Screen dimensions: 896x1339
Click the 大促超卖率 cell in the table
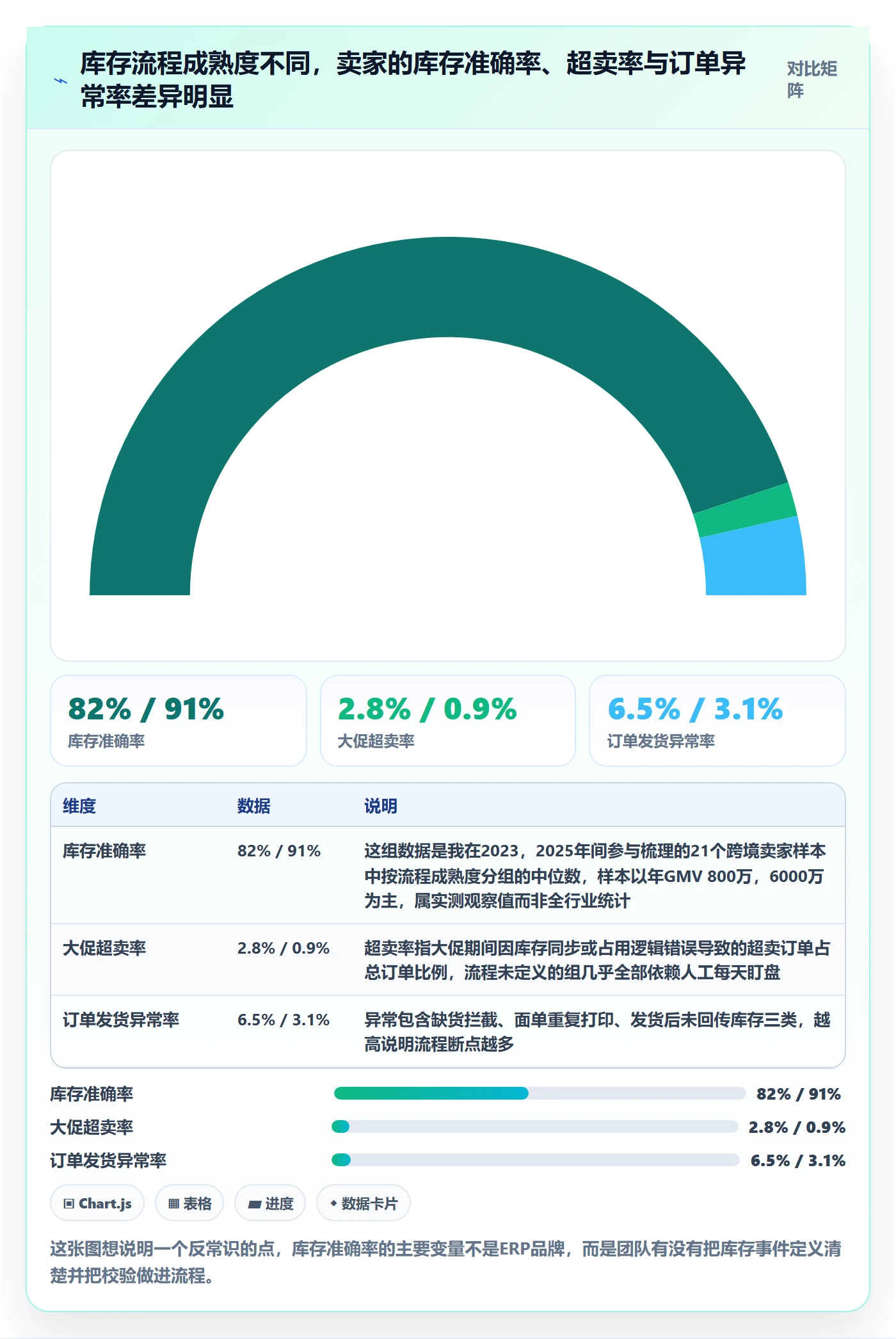(x=104, y=948)
